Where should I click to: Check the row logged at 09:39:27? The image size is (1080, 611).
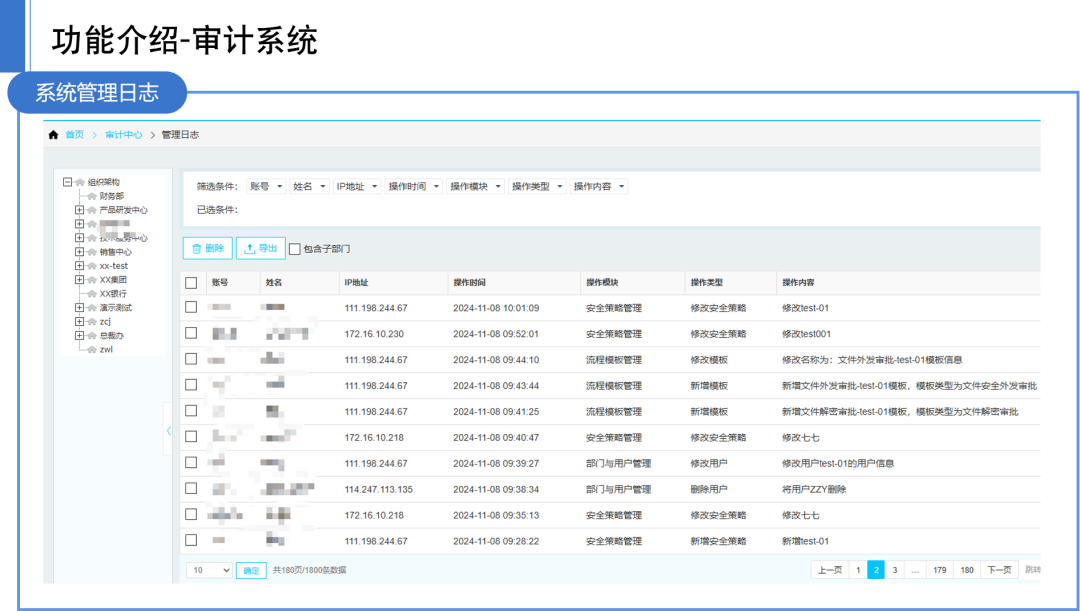(191, 463)
